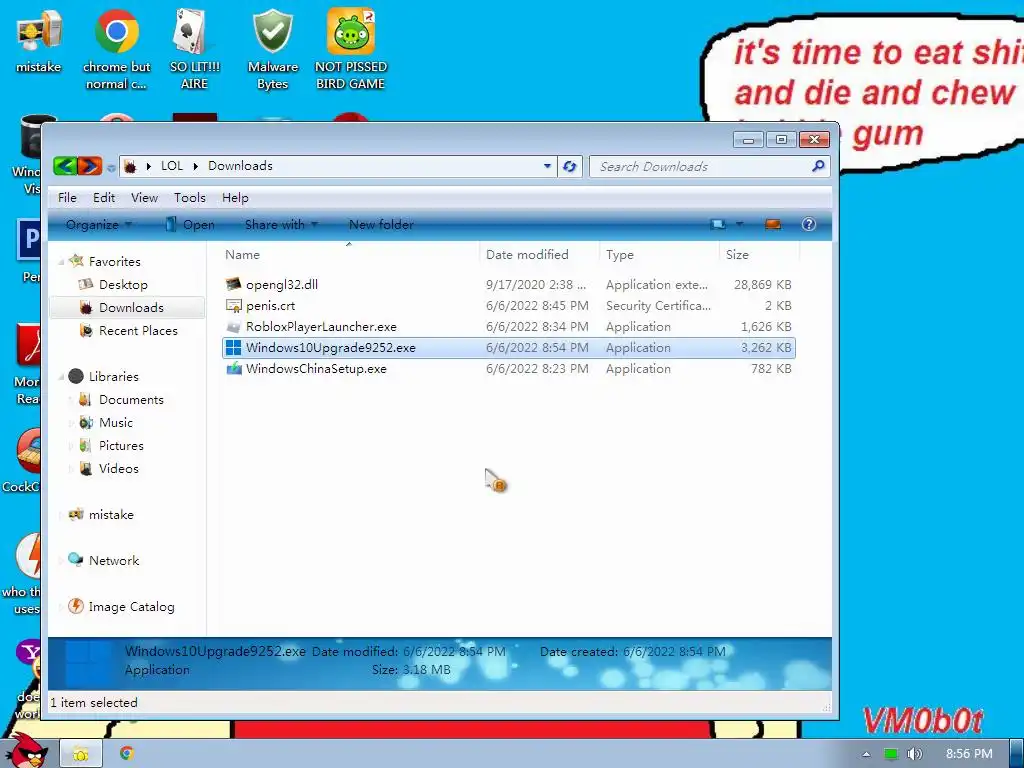Image resolution: width=1024 pixels, height=768 pixels.
Task: Open the File menu
Action: click(x=67, y=198)
